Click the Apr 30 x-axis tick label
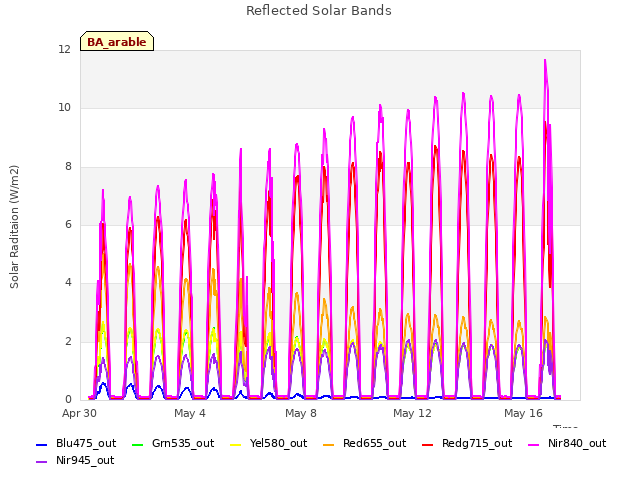The width and height of the screenshot is (640, 480). 79,413
